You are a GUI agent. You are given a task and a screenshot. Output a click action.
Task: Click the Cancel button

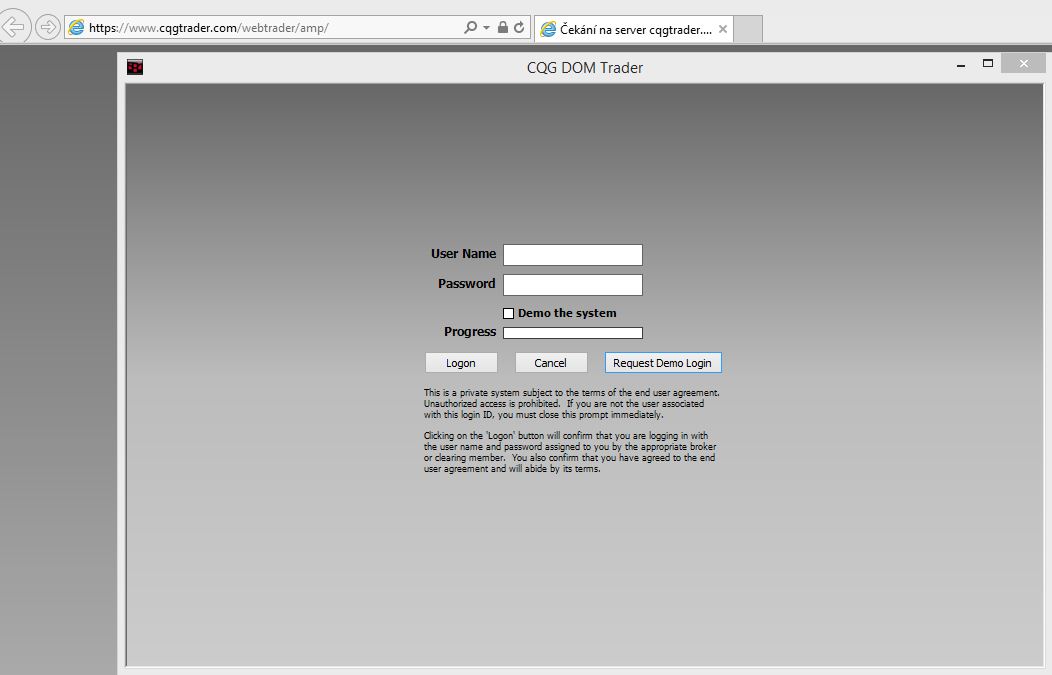pos(551,362)
